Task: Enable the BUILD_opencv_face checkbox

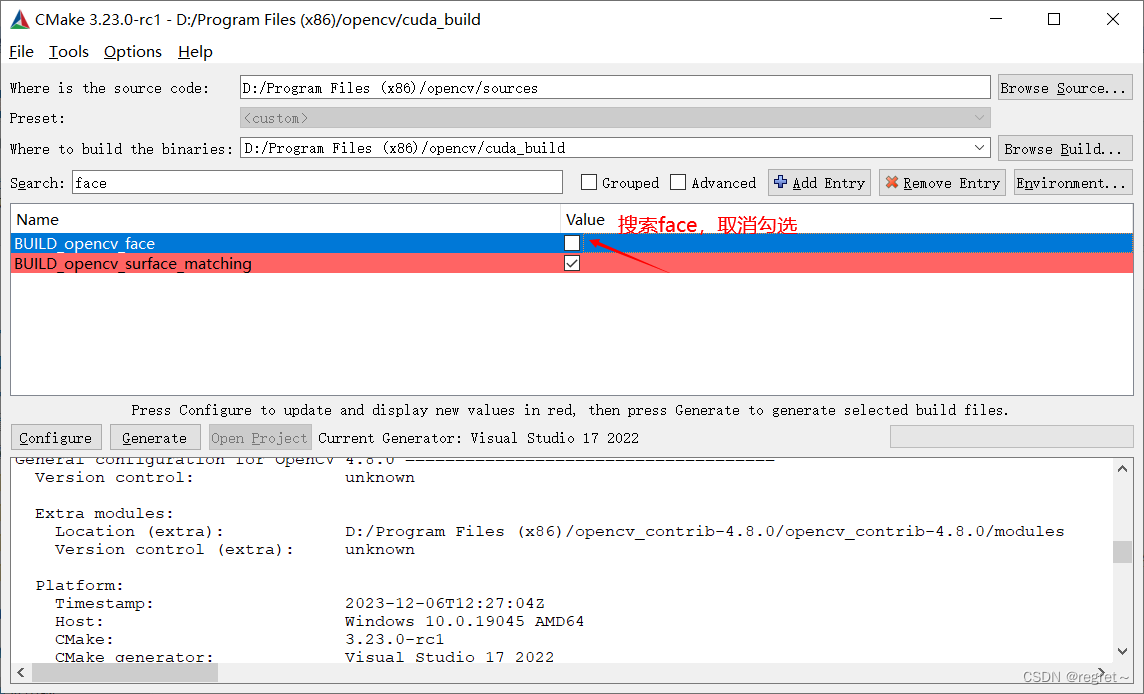Action: (x=571, y=242)
